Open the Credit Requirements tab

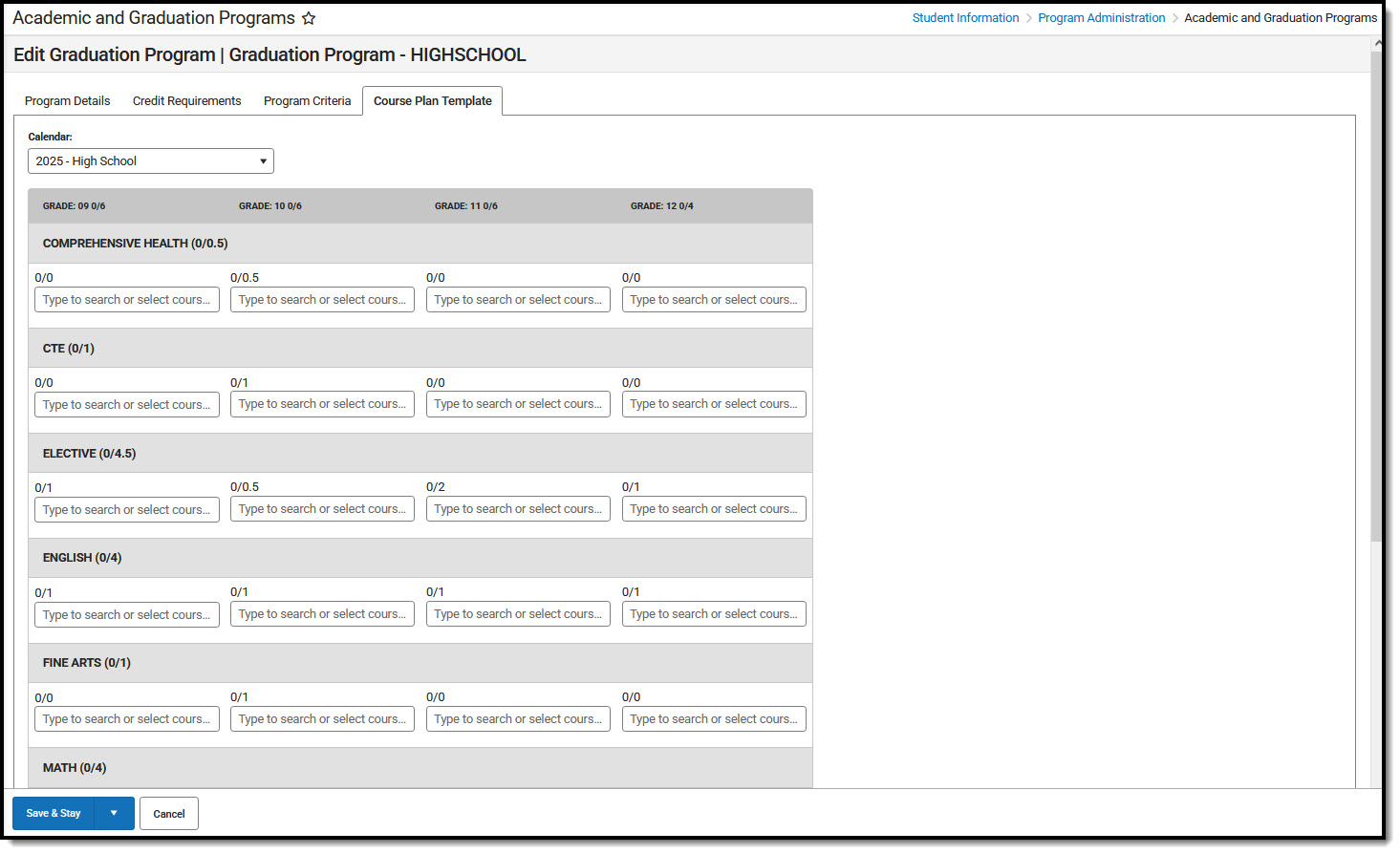(186, 101)
